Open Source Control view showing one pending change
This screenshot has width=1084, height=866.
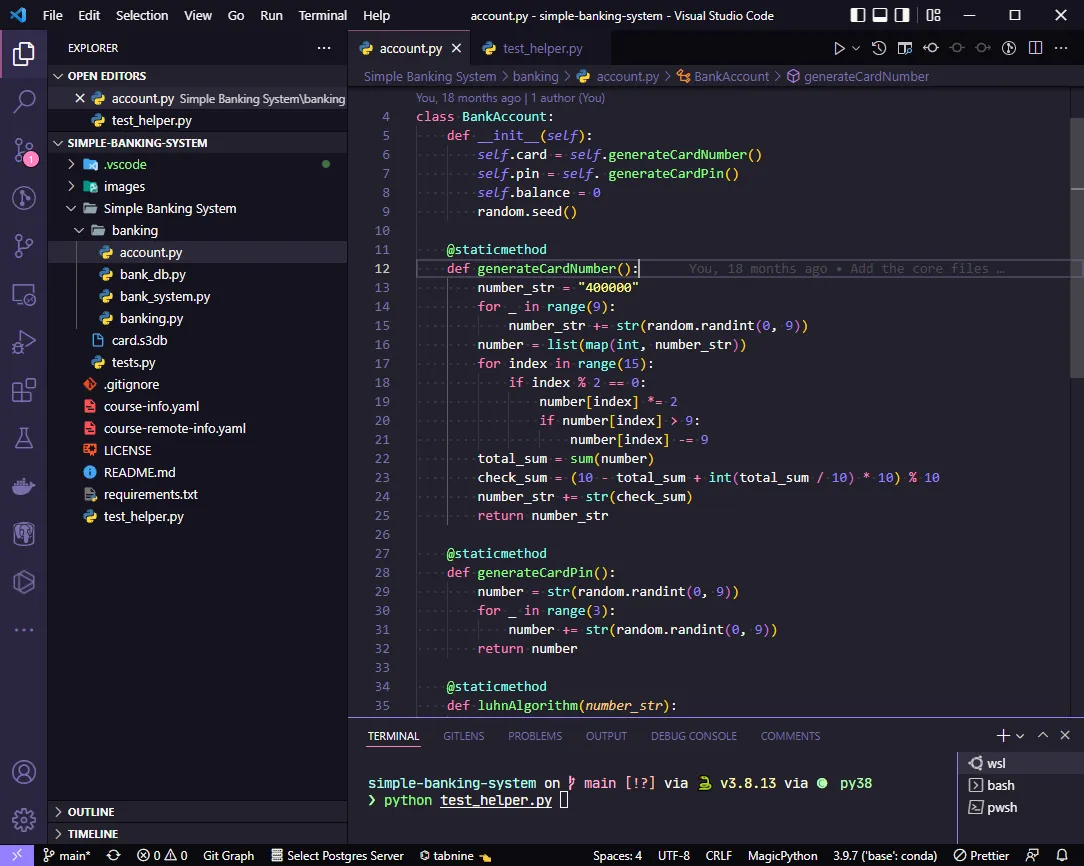24,149
